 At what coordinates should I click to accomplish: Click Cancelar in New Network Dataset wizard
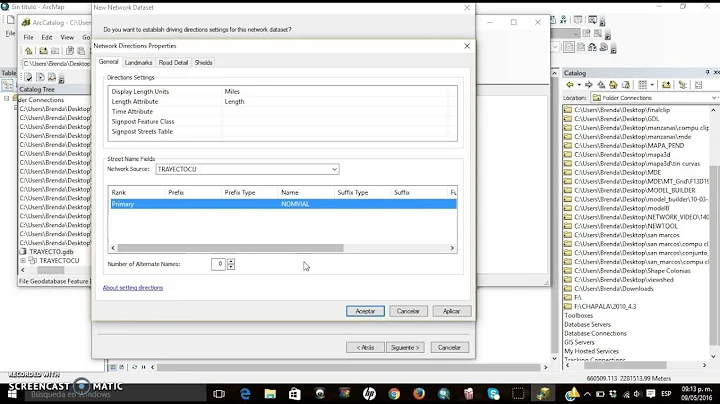click(449, 348)
